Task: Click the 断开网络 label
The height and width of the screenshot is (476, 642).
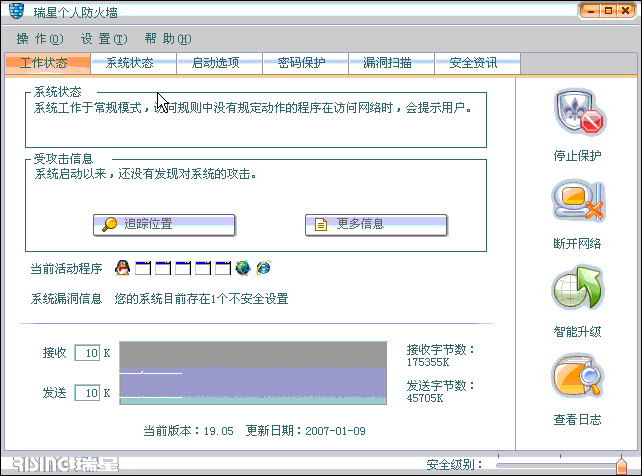Action: coord(577,244)
